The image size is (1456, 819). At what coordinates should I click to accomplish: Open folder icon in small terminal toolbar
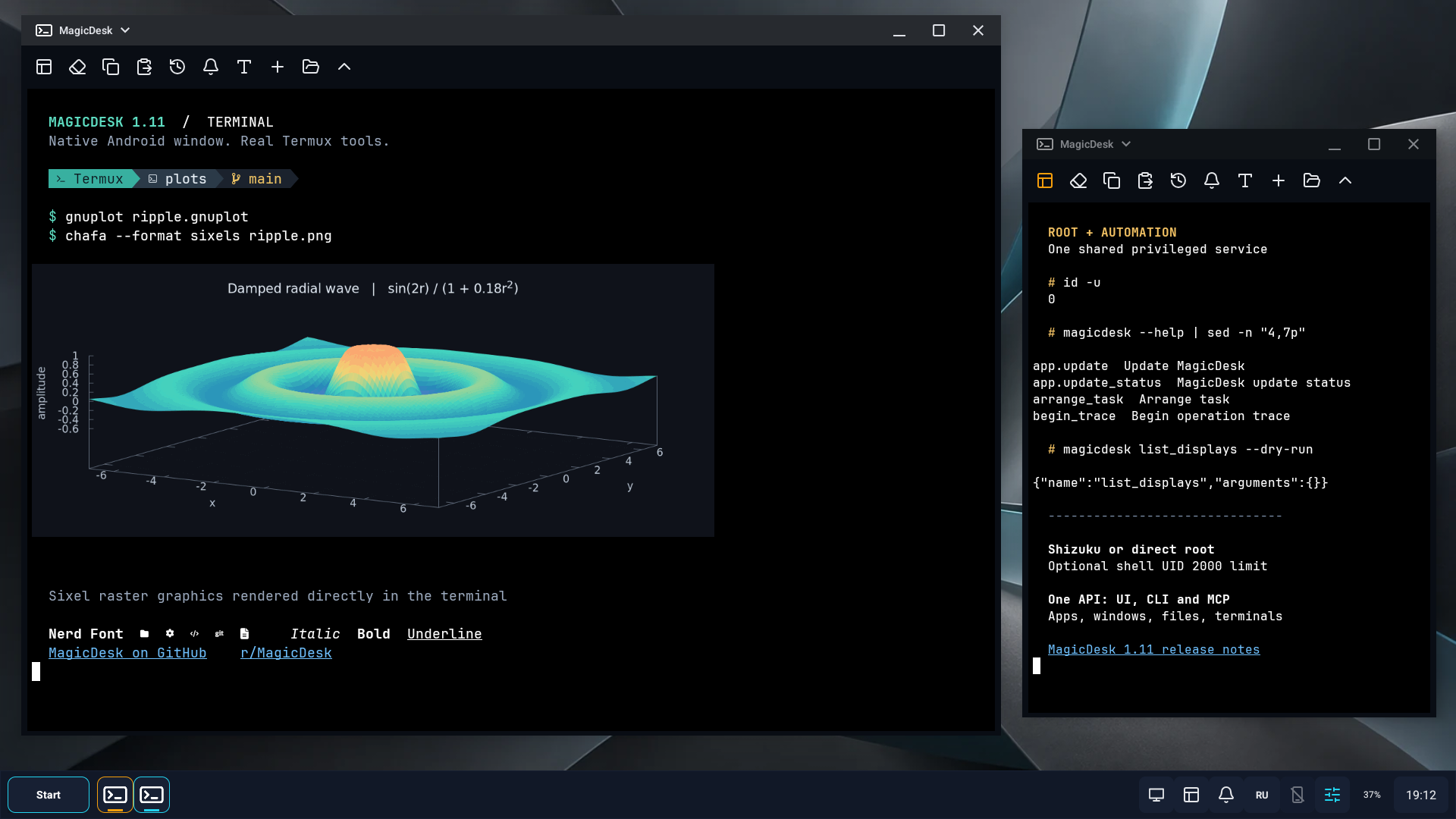[x=1312, y=180]
